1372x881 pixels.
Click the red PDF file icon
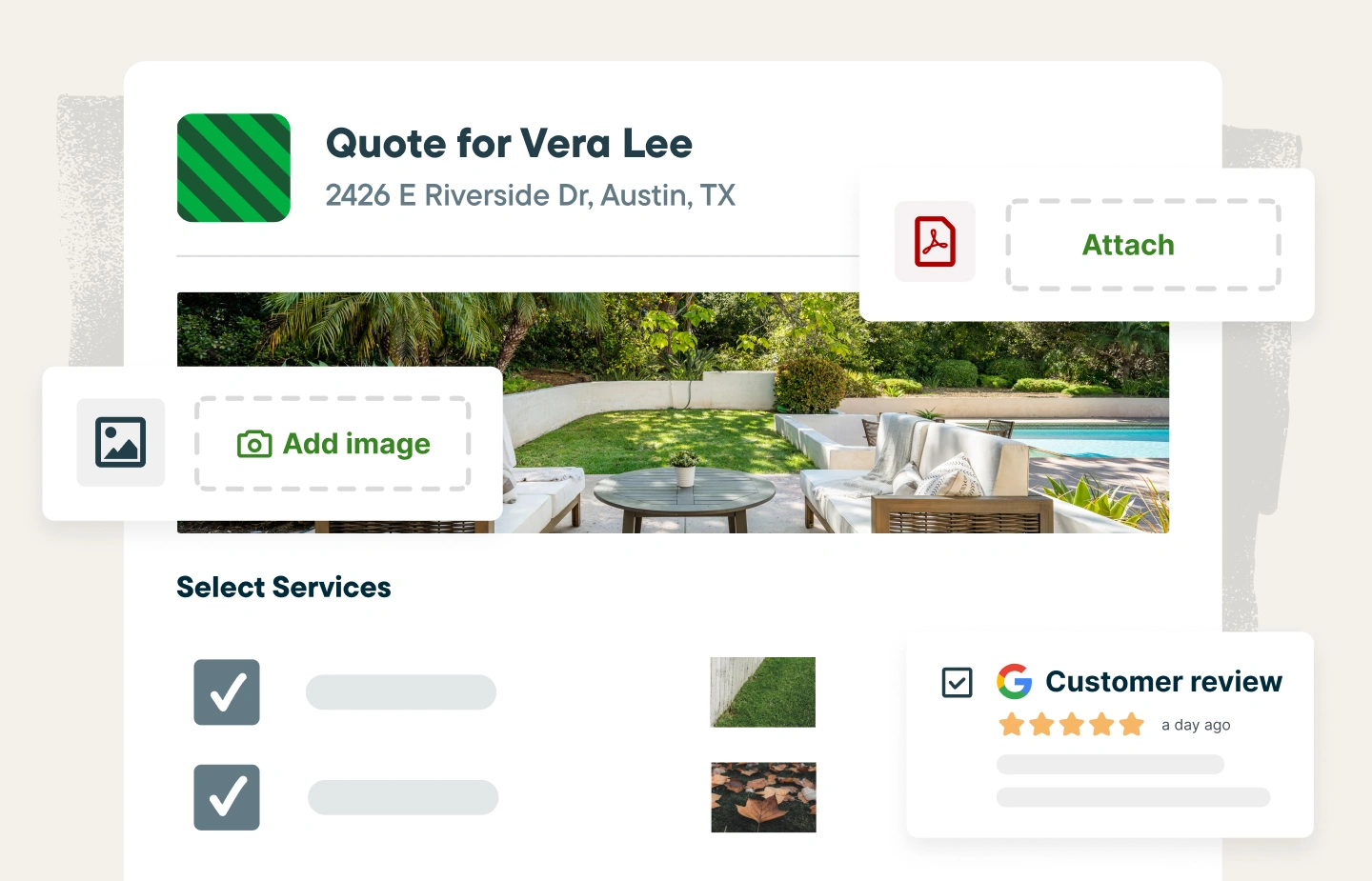[935, 241]
